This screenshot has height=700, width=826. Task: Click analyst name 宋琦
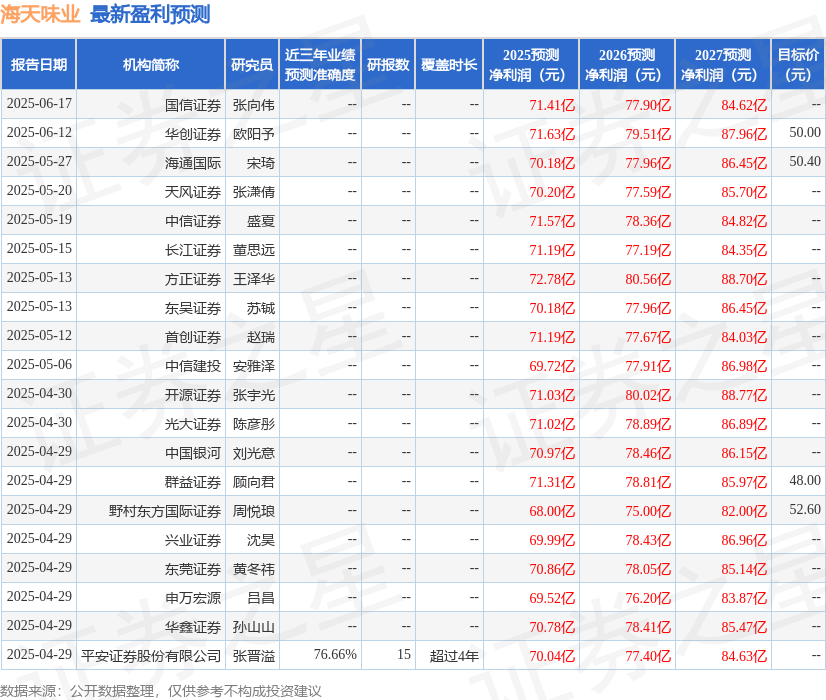pyautogui.click(x=261, y=163)
